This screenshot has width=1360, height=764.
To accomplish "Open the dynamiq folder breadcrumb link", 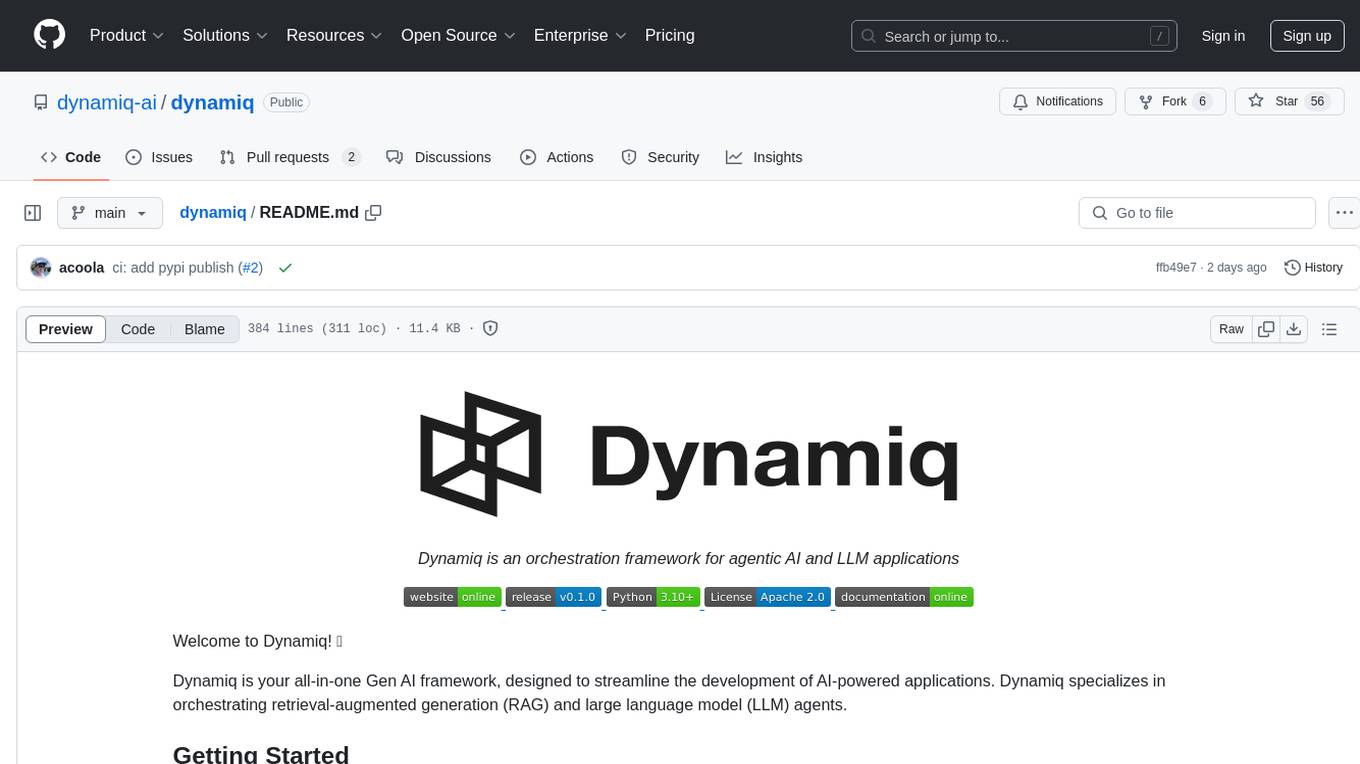I will click(x=213, y=212).
